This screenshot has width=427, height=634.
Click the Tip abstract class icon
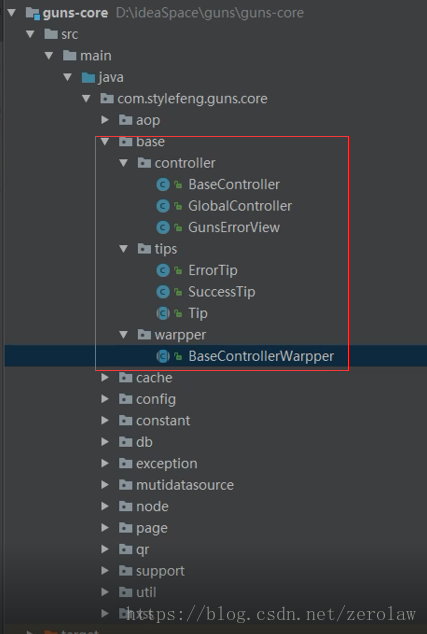point(163,313)
